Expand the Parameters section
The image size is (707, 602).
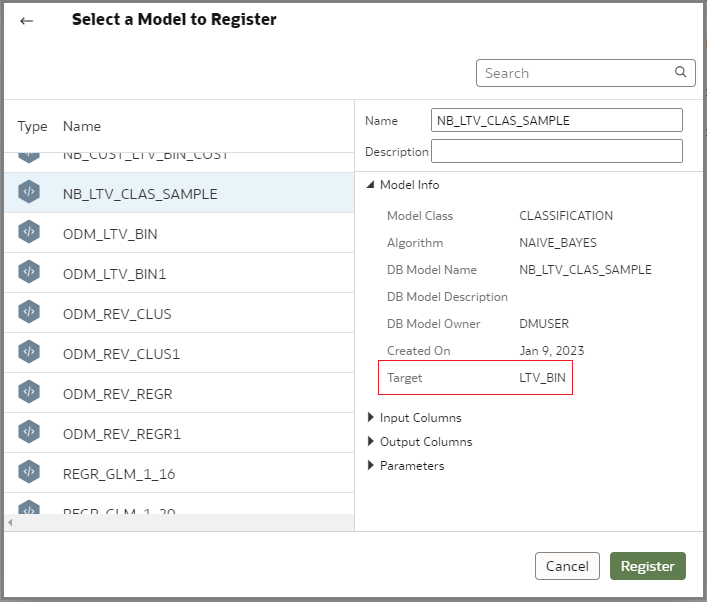[371, 465]
